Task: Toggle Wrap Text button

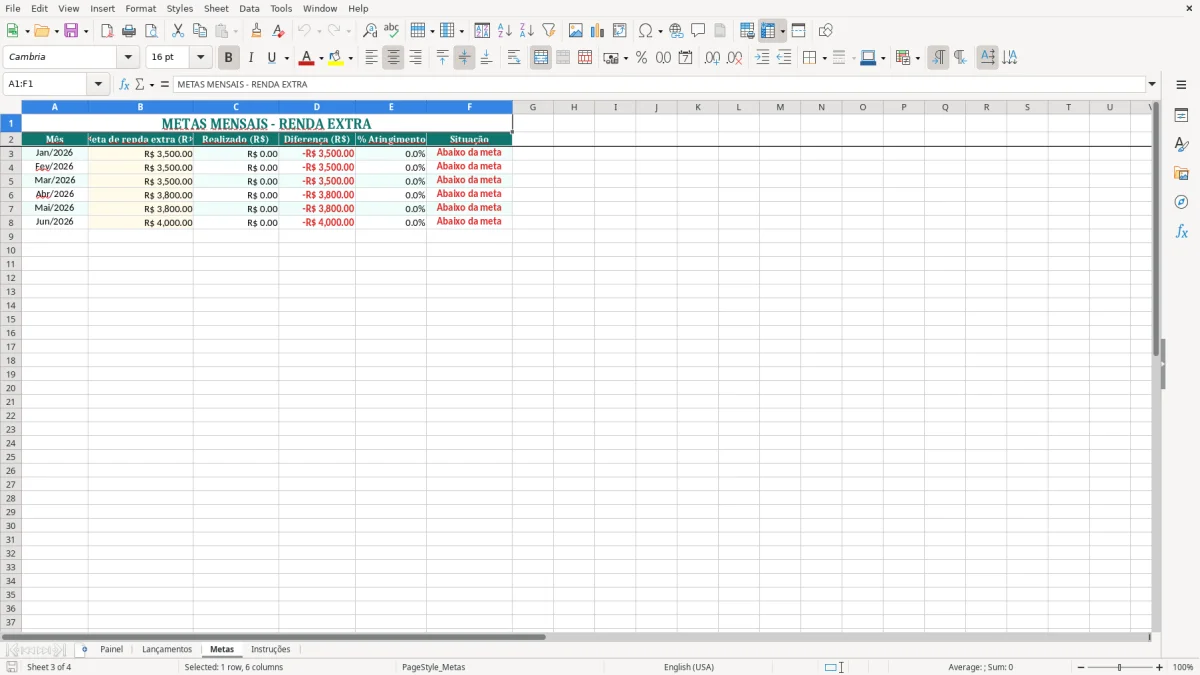Action: coord(514,58)
